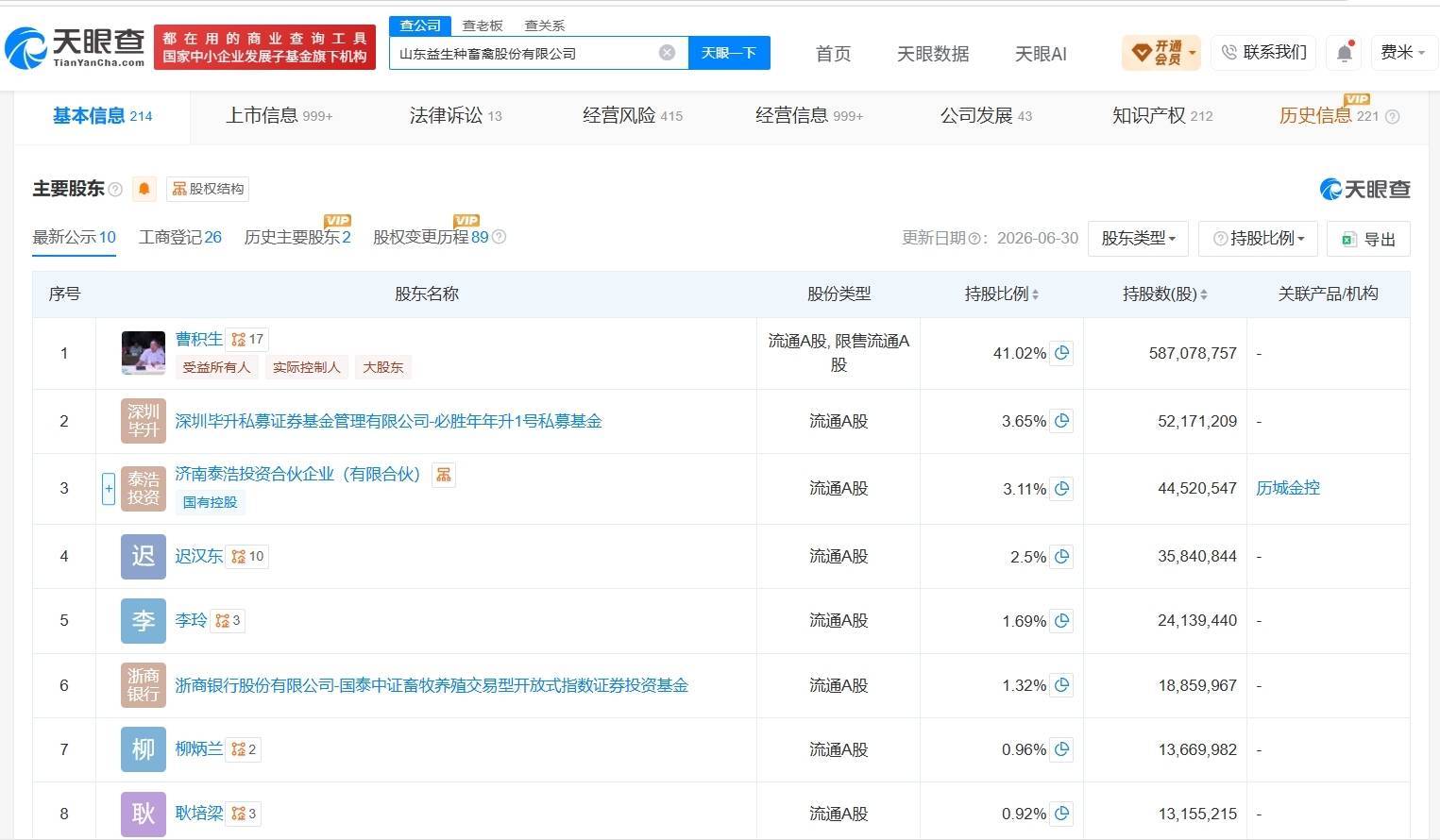The height and width of the screenshot is (840, 1440).
Task: Select the 最新公示 10 sub-tab
Action: (x=74, y=237)
